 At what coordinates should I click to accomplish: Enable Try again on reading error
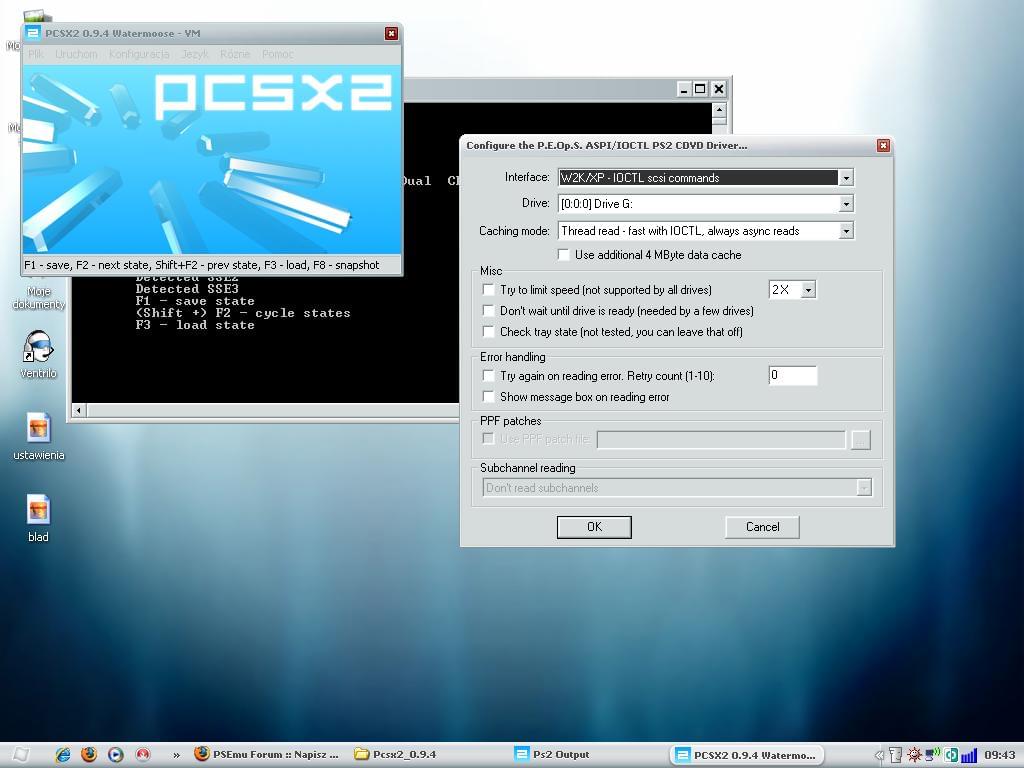488,376
